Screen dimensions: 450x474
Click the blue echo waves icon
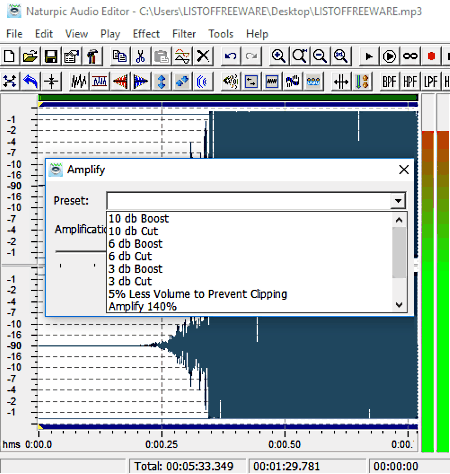coord(203,81)
